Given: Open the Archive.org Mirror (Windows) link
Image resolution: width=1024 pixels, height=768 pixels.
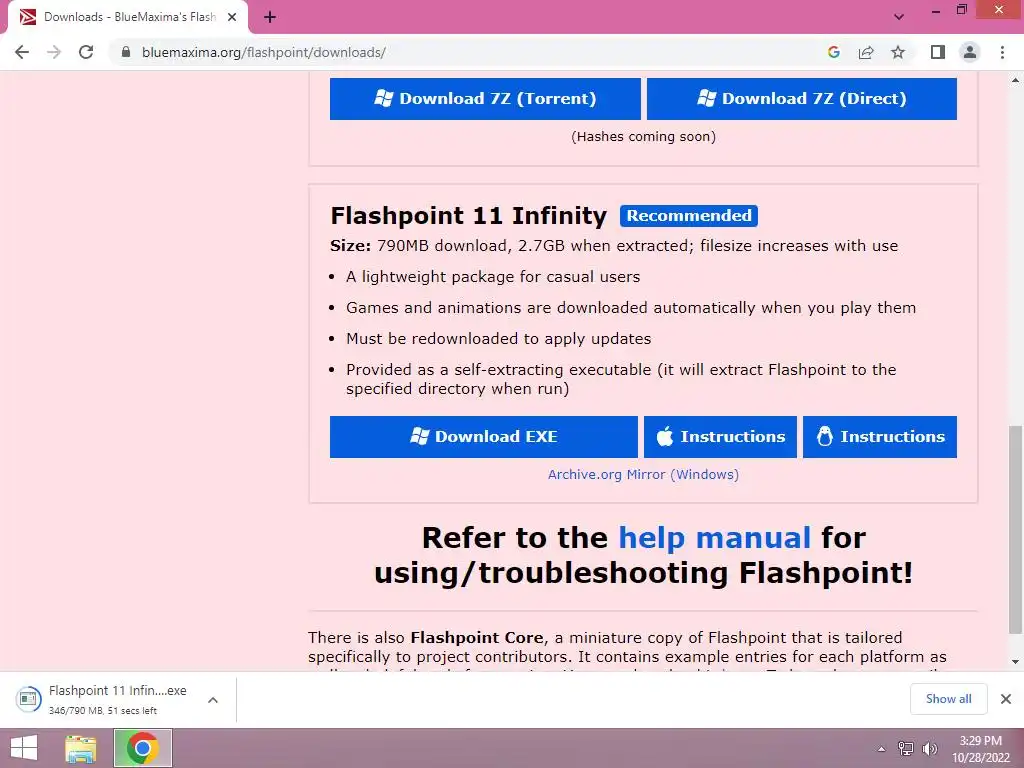Looking at the screenshot, I should tap(643, 475).
